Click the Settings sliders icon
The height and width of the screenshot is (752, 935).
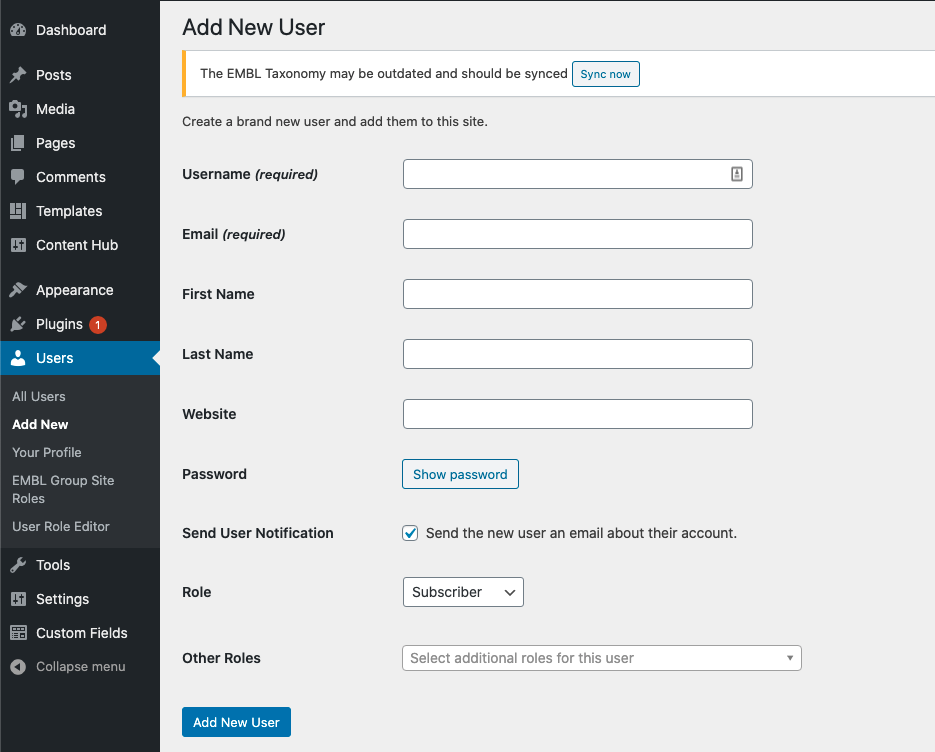point(18,599)
